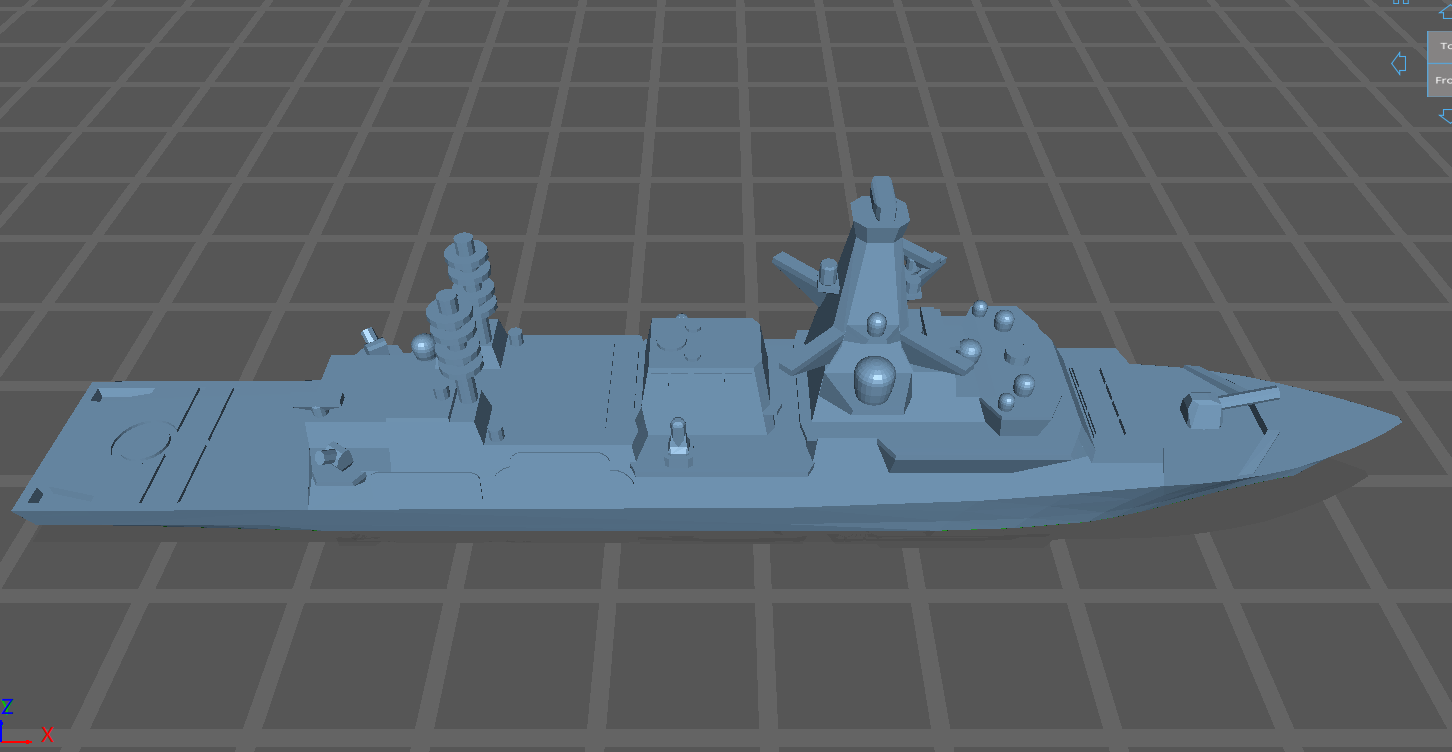Click the spherical radar dome on the tower
This screenshot has width=1452, height=752.
coord(876,380)
